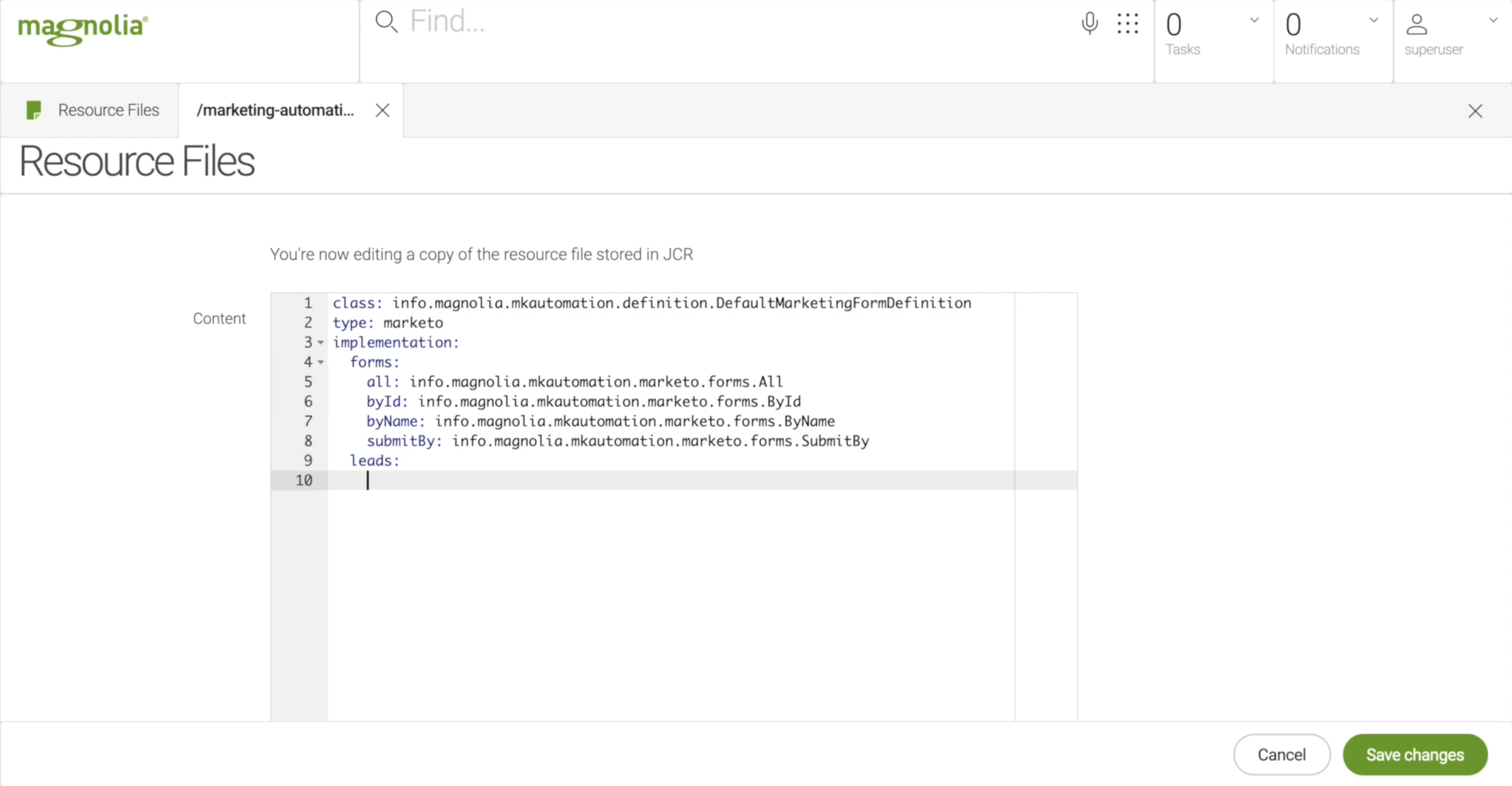Click the green Resource Files app icon
The height and width of the screenshot is (786, 1512).
[x=34, y=110]
